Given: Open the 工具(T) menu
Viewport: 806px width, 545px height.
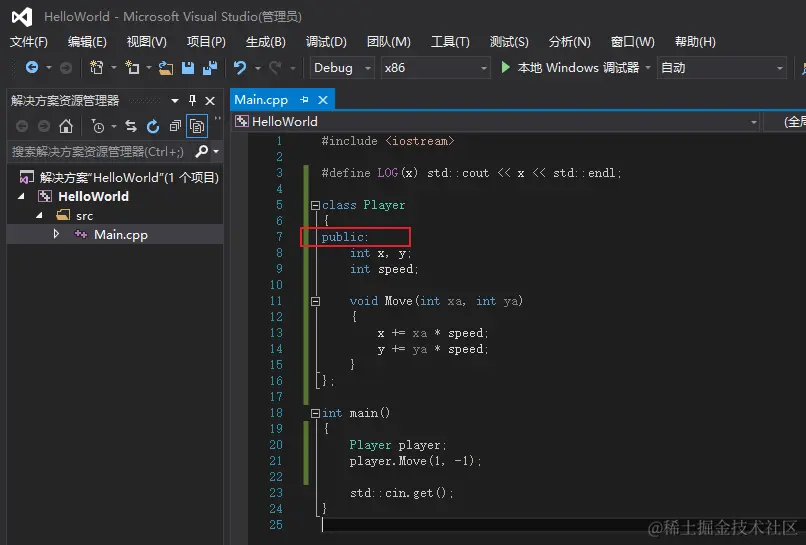Looking at the screenshot, I should [450, 42].
